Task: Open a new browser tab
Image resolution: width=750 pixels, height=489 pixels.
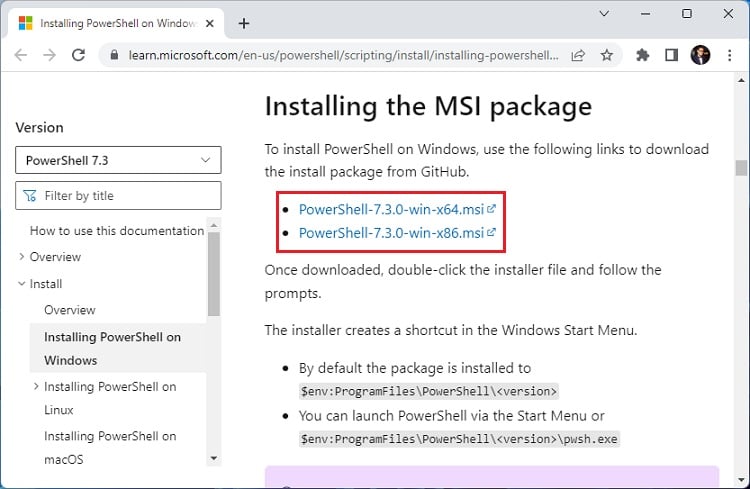Action: tap(244, 23)
